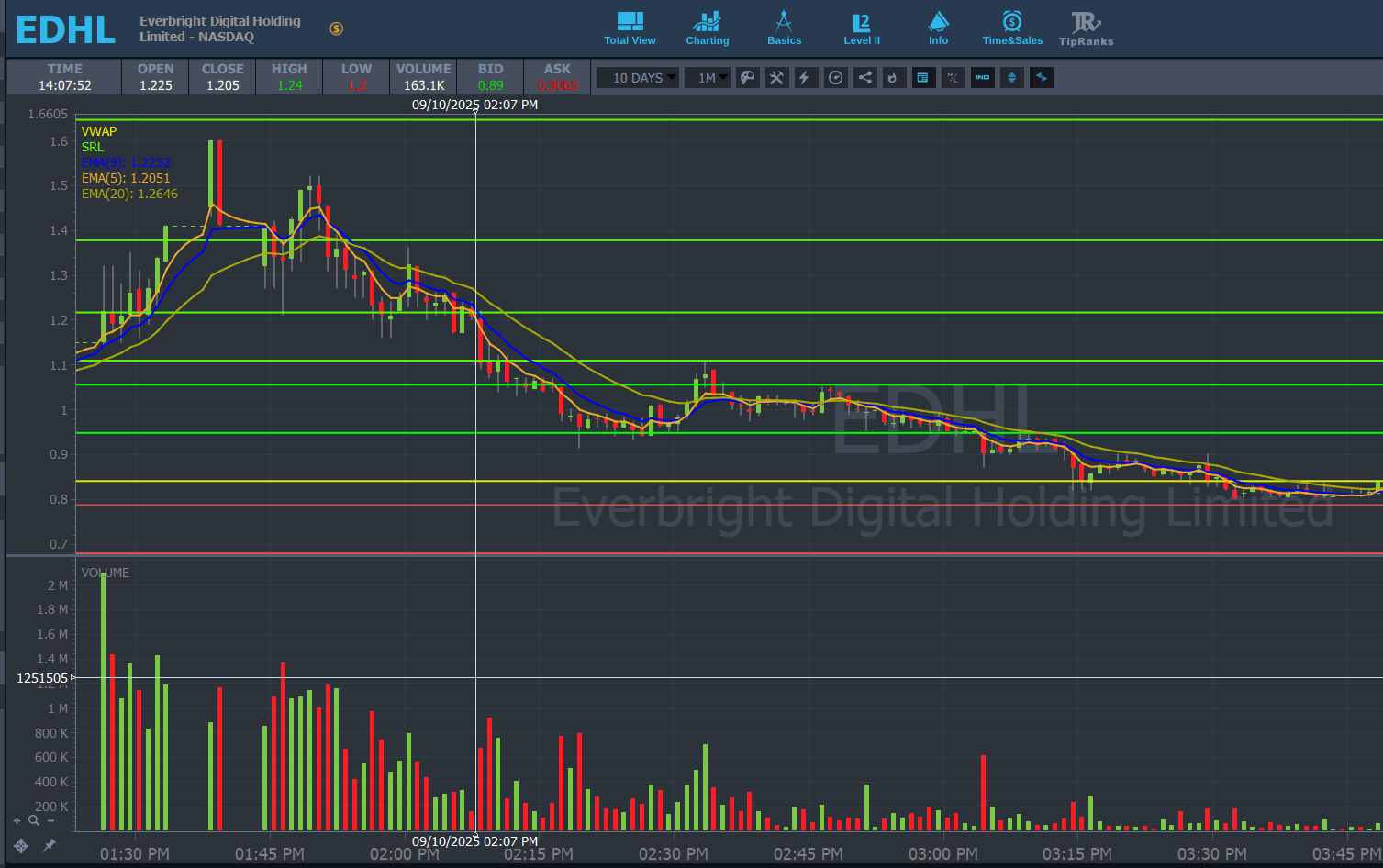Image resolution: width=1383 pixels, height=868 pixels.
Task: Click the BID value 0.89
Action: pyautogui.click(x=491, y=85)
